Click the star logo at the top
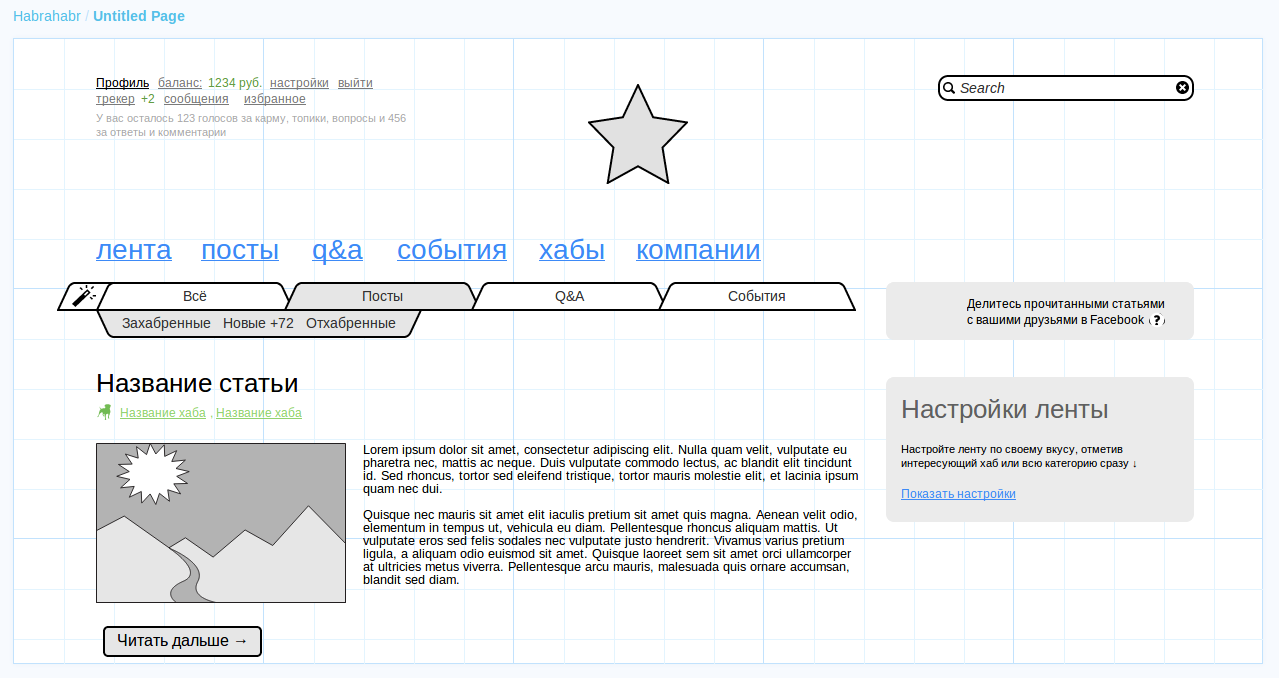Viewport: 1279px width, 678px height. point(637,135)
